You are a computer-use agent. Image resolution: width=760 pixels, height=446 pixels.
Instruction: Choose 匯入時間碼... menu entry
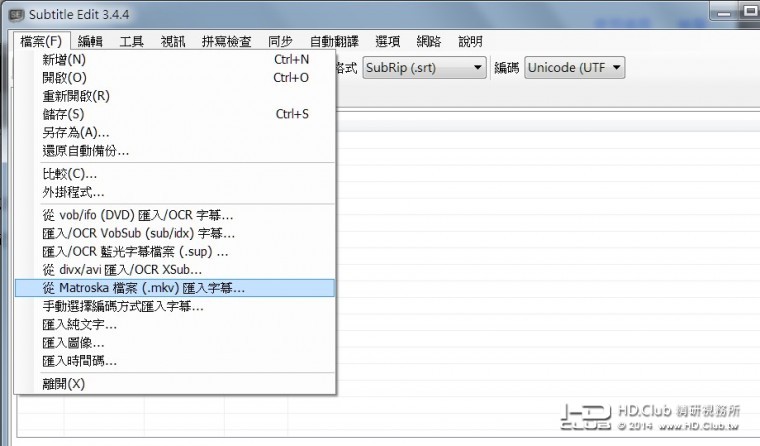[x=175, y=361]
